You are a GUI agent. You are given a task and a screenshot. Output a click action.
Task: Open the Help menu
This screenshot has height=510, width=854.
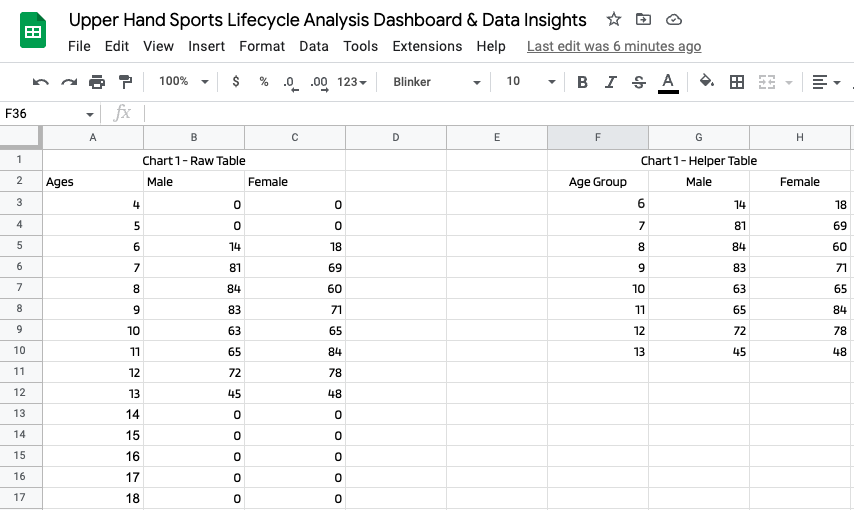(x=491, y=46)
